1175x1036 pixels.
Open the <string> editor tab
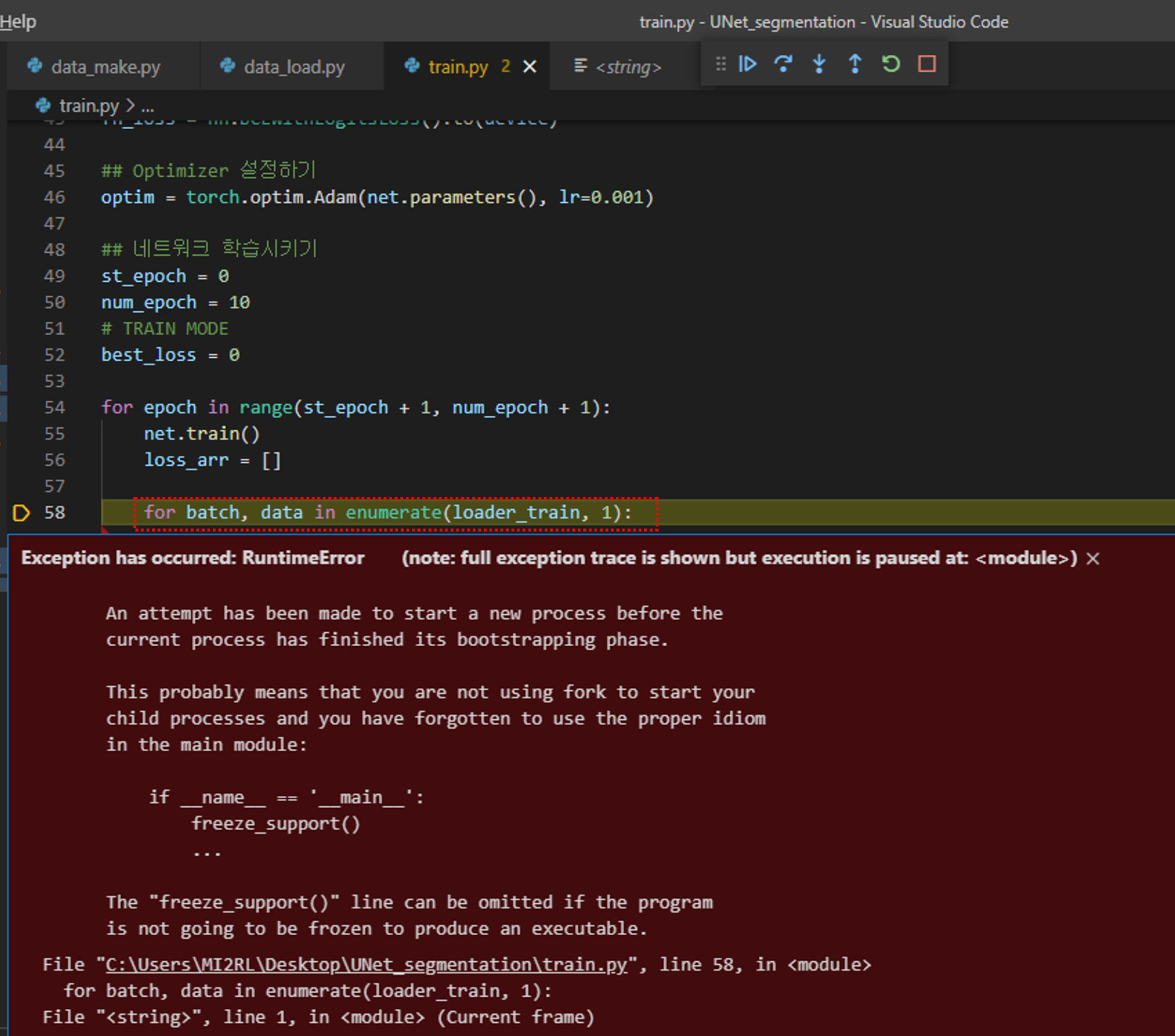pos(627,66)
